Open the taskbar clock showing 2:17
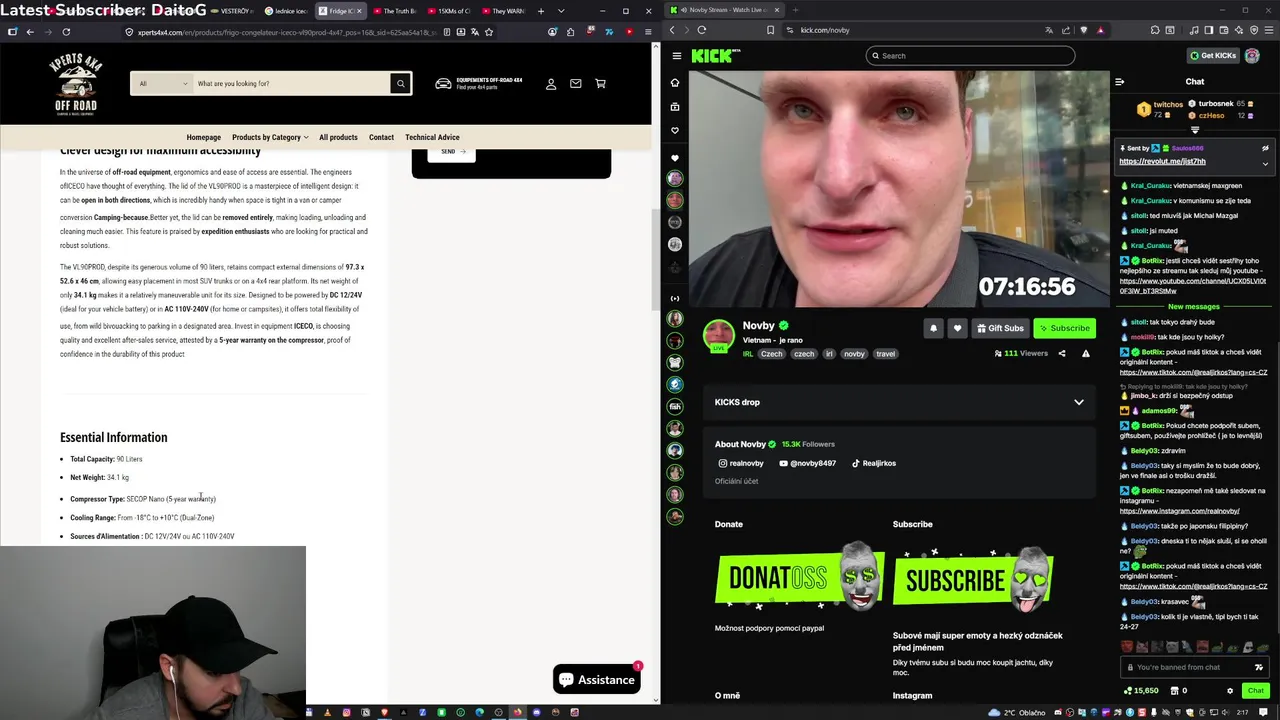 (x=1242, y=712)
